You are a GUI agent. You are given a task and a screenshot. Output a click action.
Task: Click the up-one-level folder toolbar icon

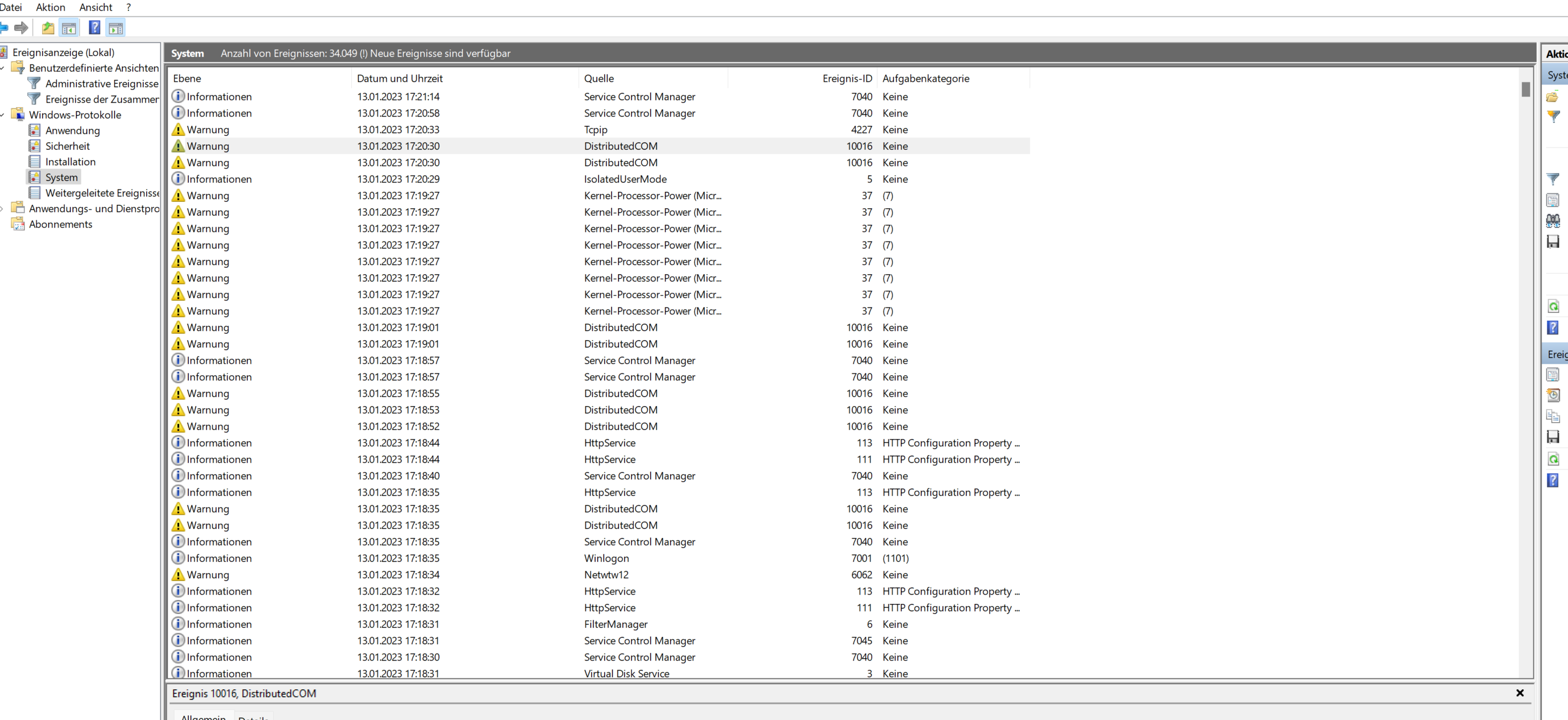click(48, 28)
